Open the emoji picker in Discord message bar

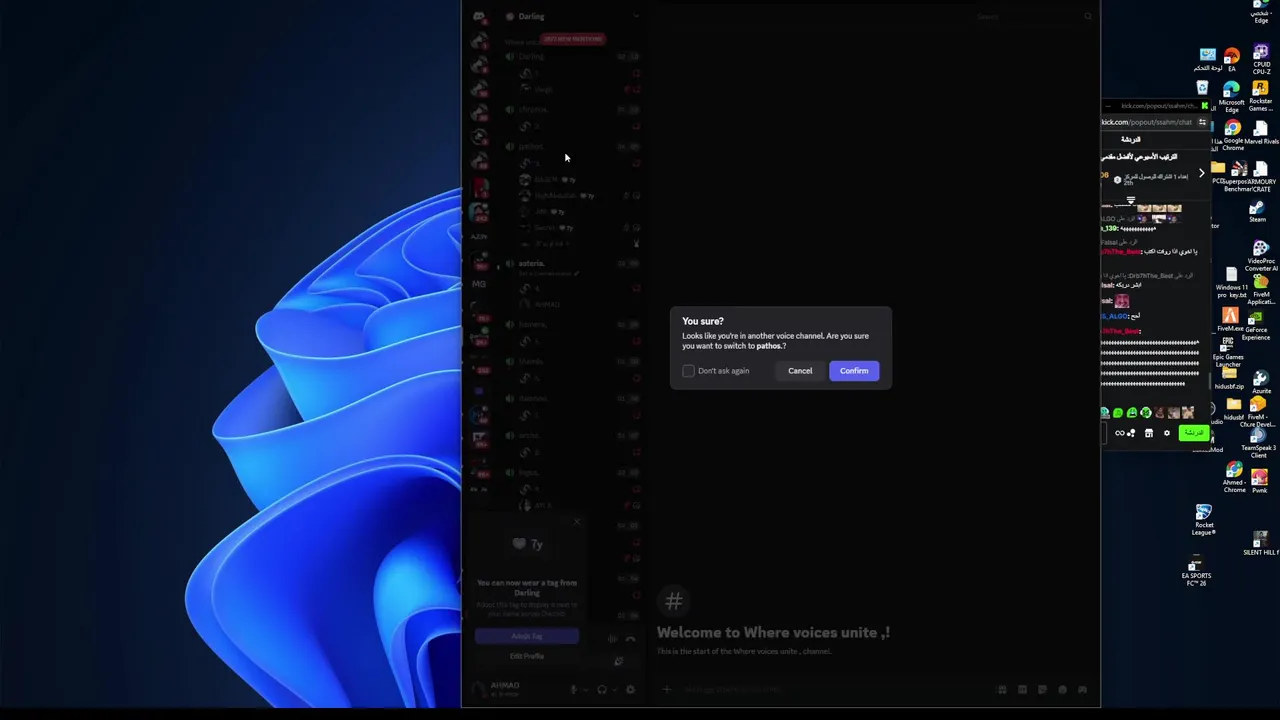click(1062, 689)
